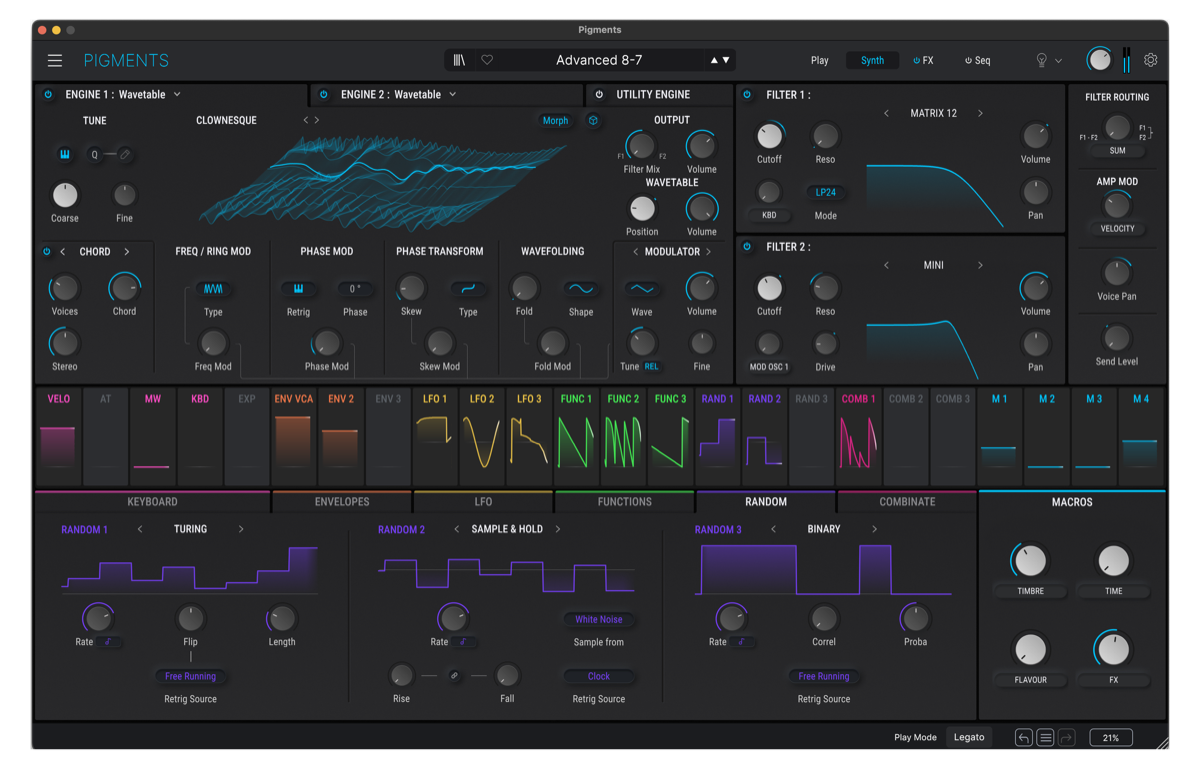Viewport: 1200px width, 769px height.
Task: Select the keyboard tracking icon in Tune section
Action: (64, 155)
